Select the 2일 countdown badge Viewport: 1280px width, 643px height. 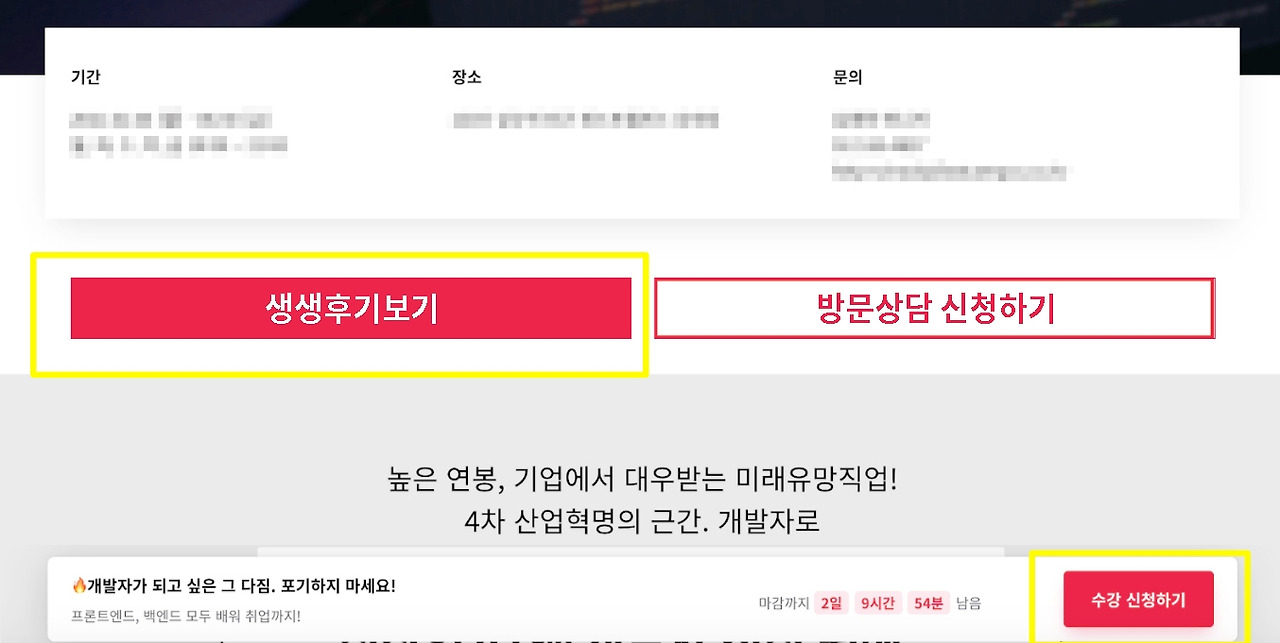click(x=831, y=603)
